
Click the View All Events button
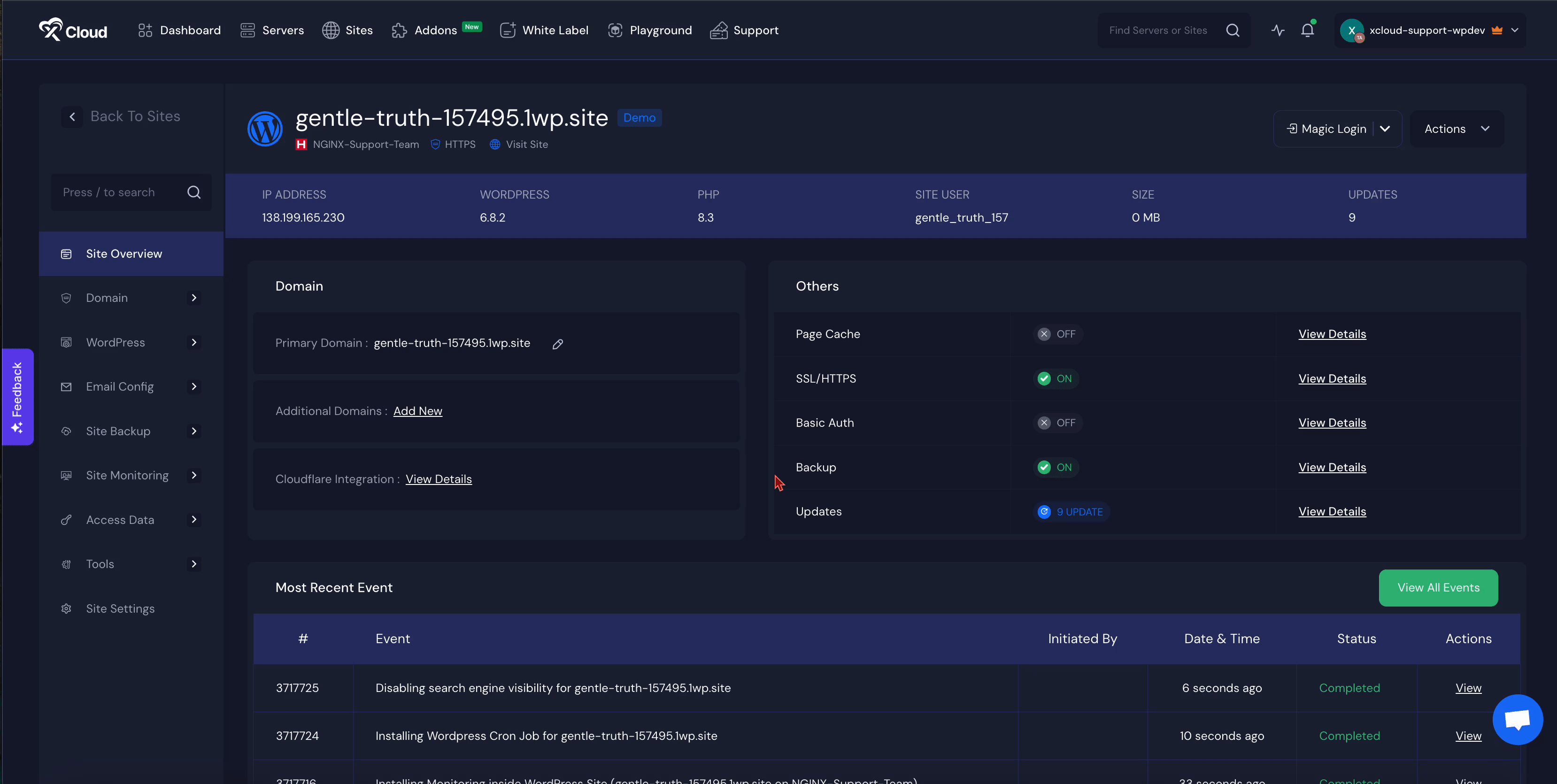pyautogui.click(x=1438, y=588)
